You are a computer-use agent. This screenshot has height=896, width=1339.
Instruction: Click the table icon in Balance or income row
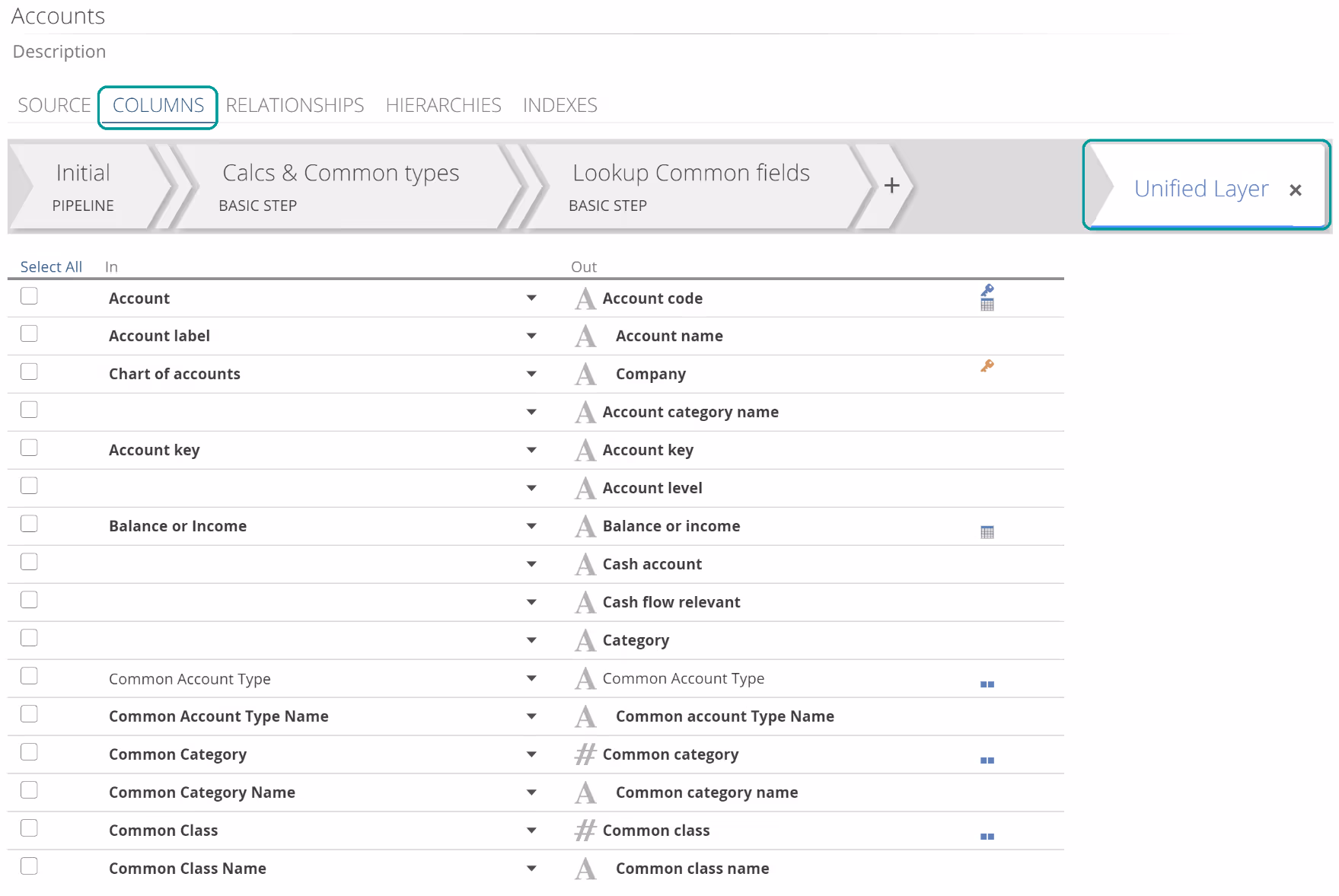coord(987,532)
